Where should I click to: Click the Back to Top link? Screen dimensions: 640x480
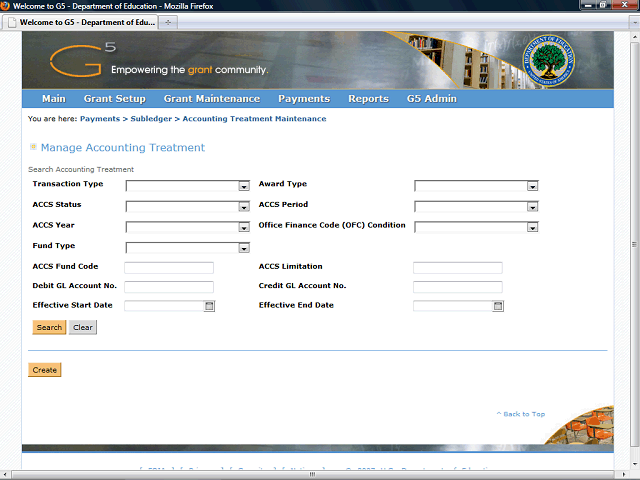(x=521, y=414)
